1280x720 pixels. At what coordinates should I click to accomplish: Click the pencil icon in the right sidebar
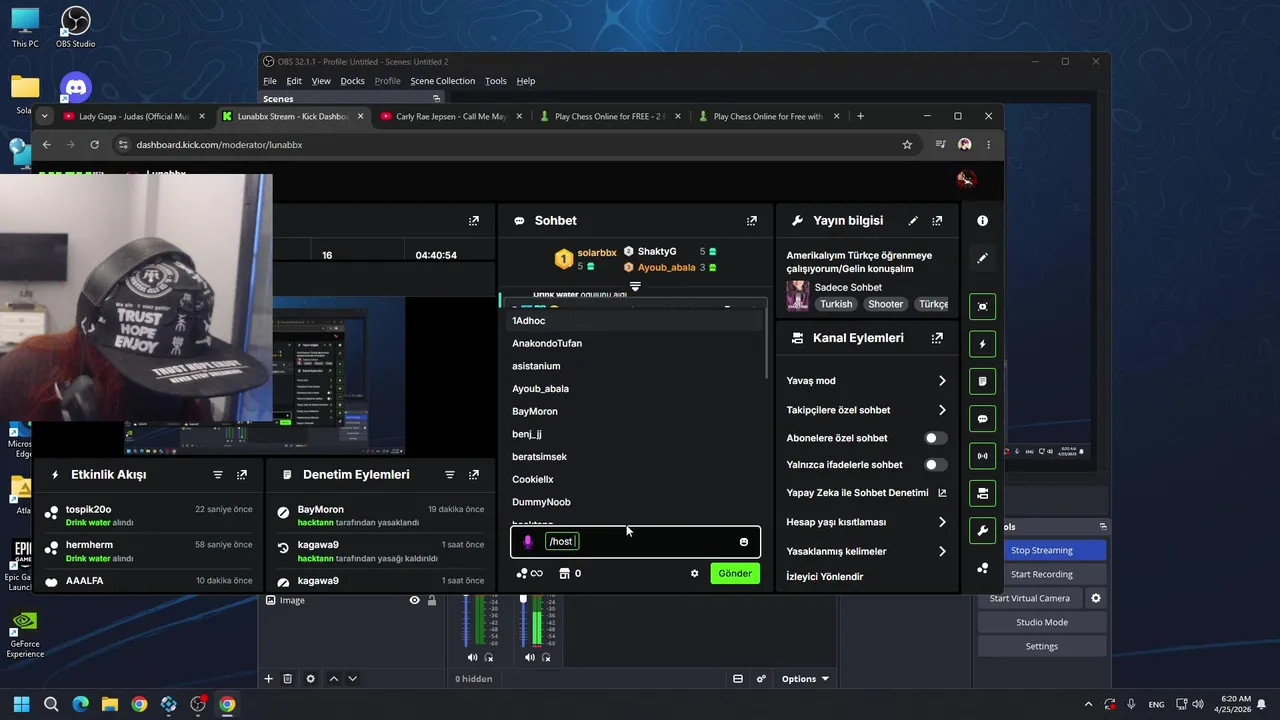pyautogui.click(x=982, y=258)
